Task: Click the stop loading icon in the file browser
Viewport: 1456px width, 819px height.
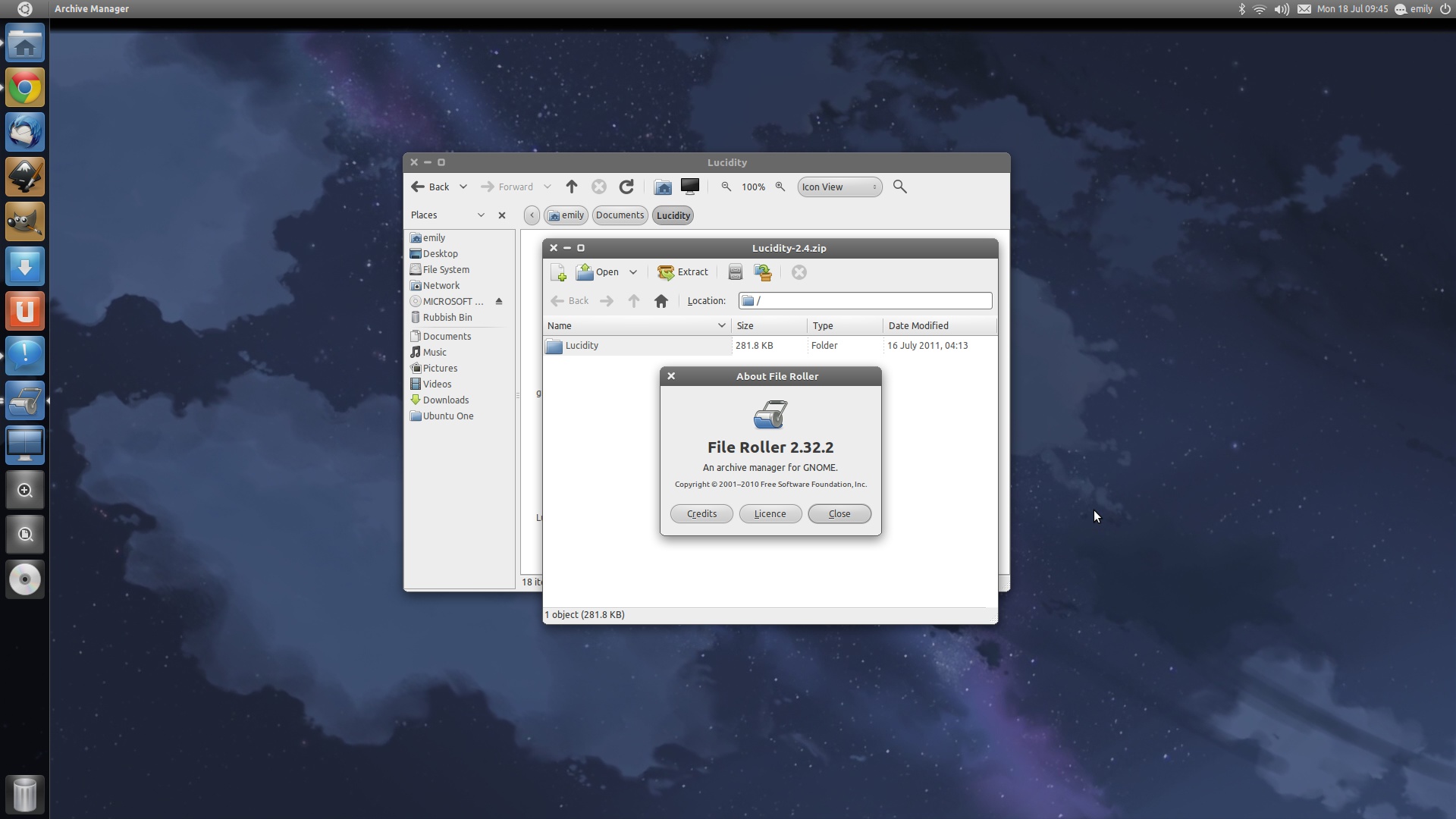Action: 599,187
